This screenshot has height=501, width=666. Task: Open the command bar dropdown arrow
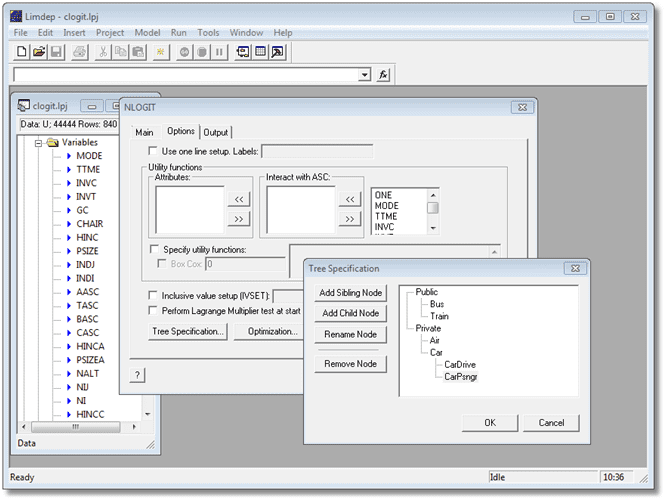click(364, 75)
